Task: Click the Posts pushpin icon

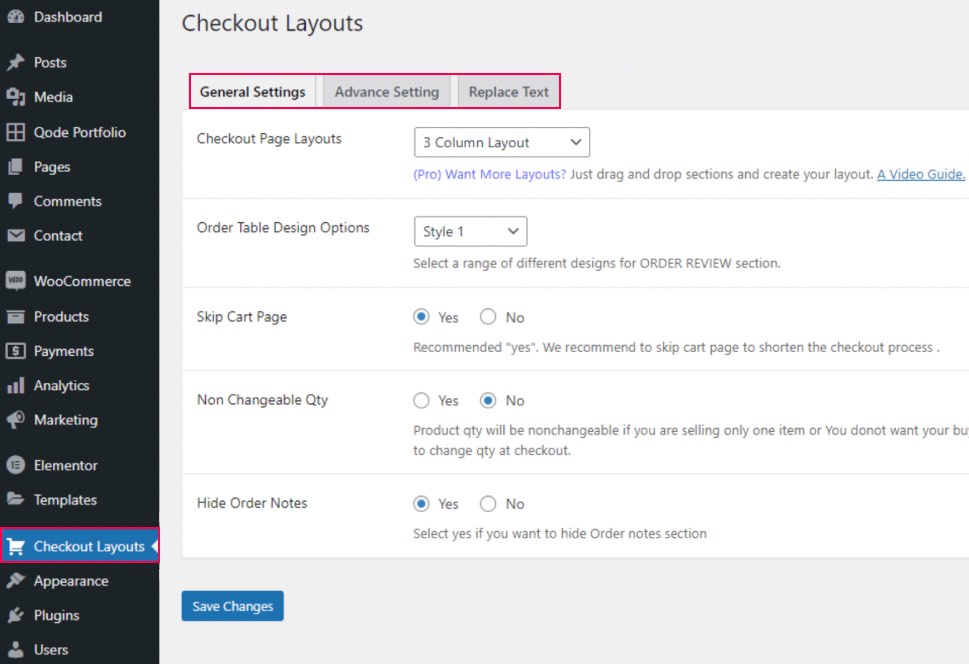Action: click(x=15, y=62)
